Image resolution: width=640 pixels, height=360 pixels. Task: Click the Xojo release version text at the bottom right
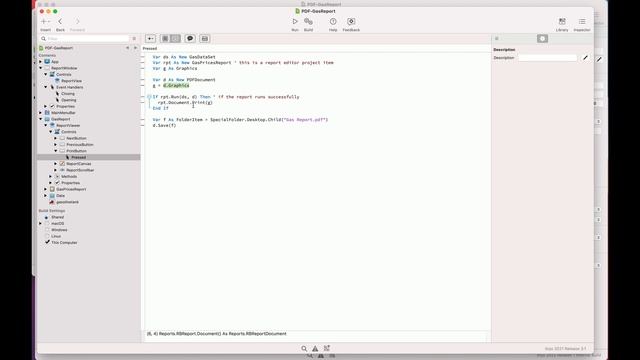565,349
